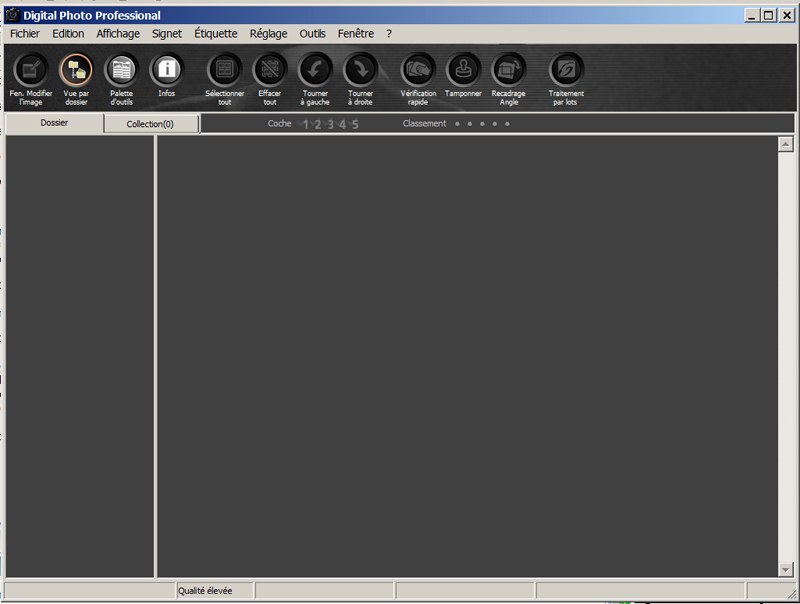Viewport: 800px width, 604px height.
Task: Set Classement to first dot
Action: click(x=457, y=124)
